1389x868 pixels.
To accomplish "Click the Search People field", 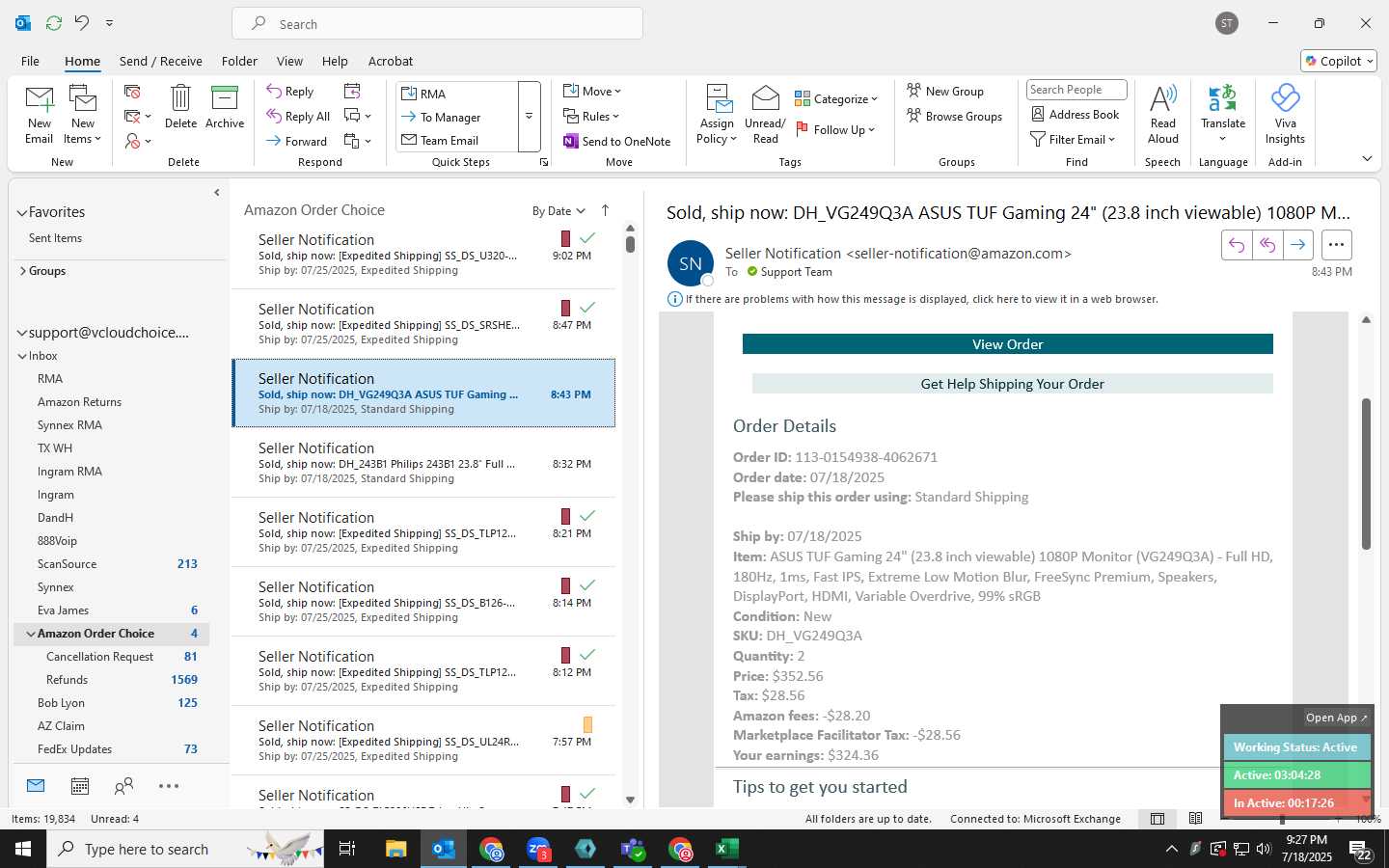I will [1076, 90].
